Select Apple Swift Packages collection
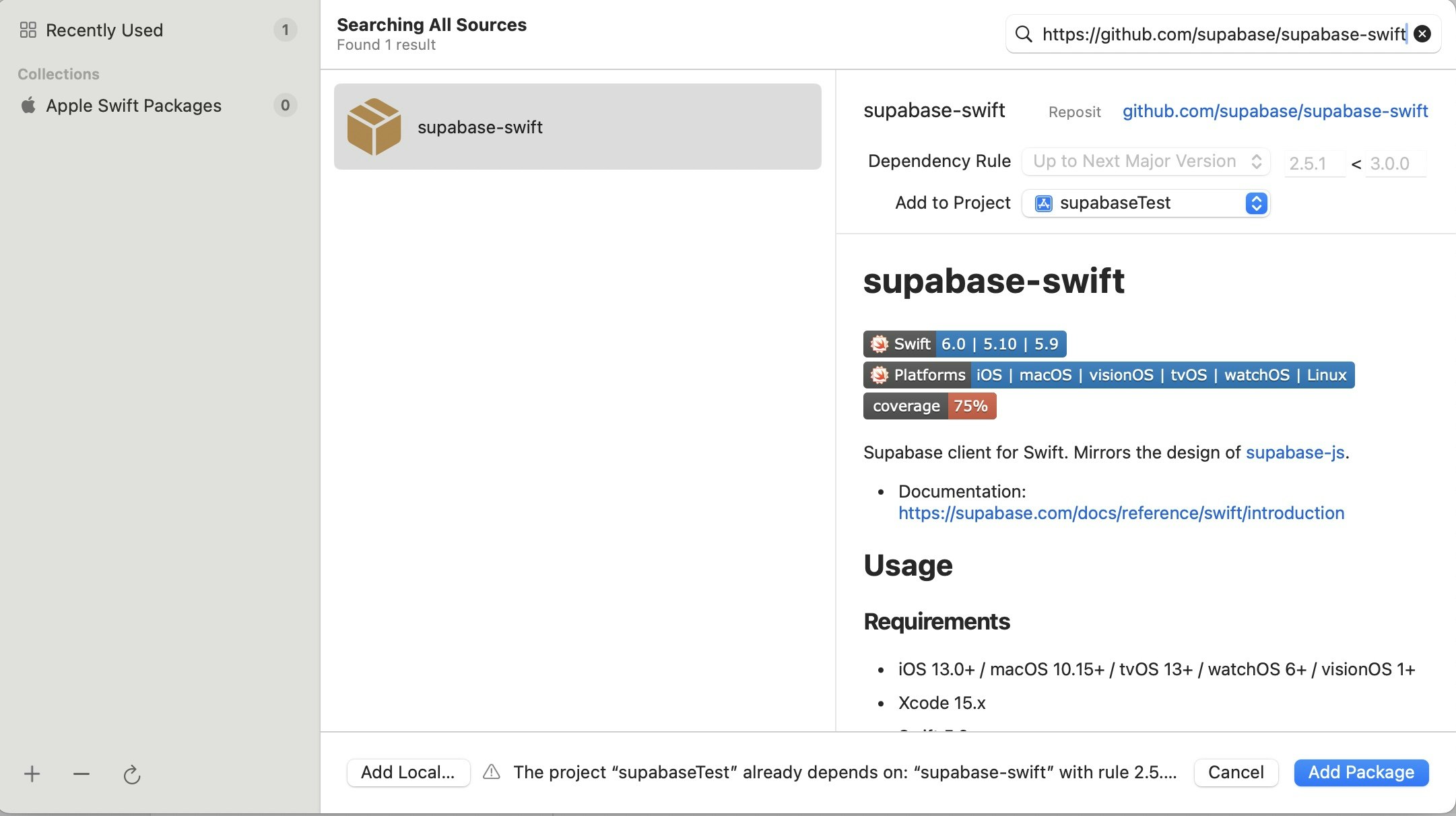Viewport: 1456px width, 816px height. click(133, 106)
